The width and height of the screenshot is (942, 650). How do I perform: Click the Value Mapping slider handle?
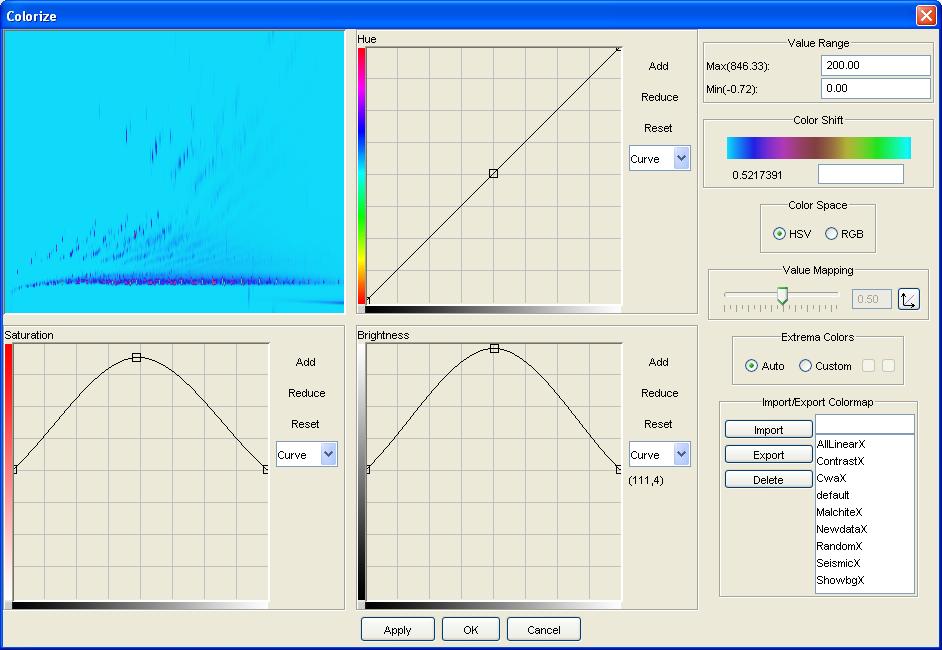pos(783,295)
